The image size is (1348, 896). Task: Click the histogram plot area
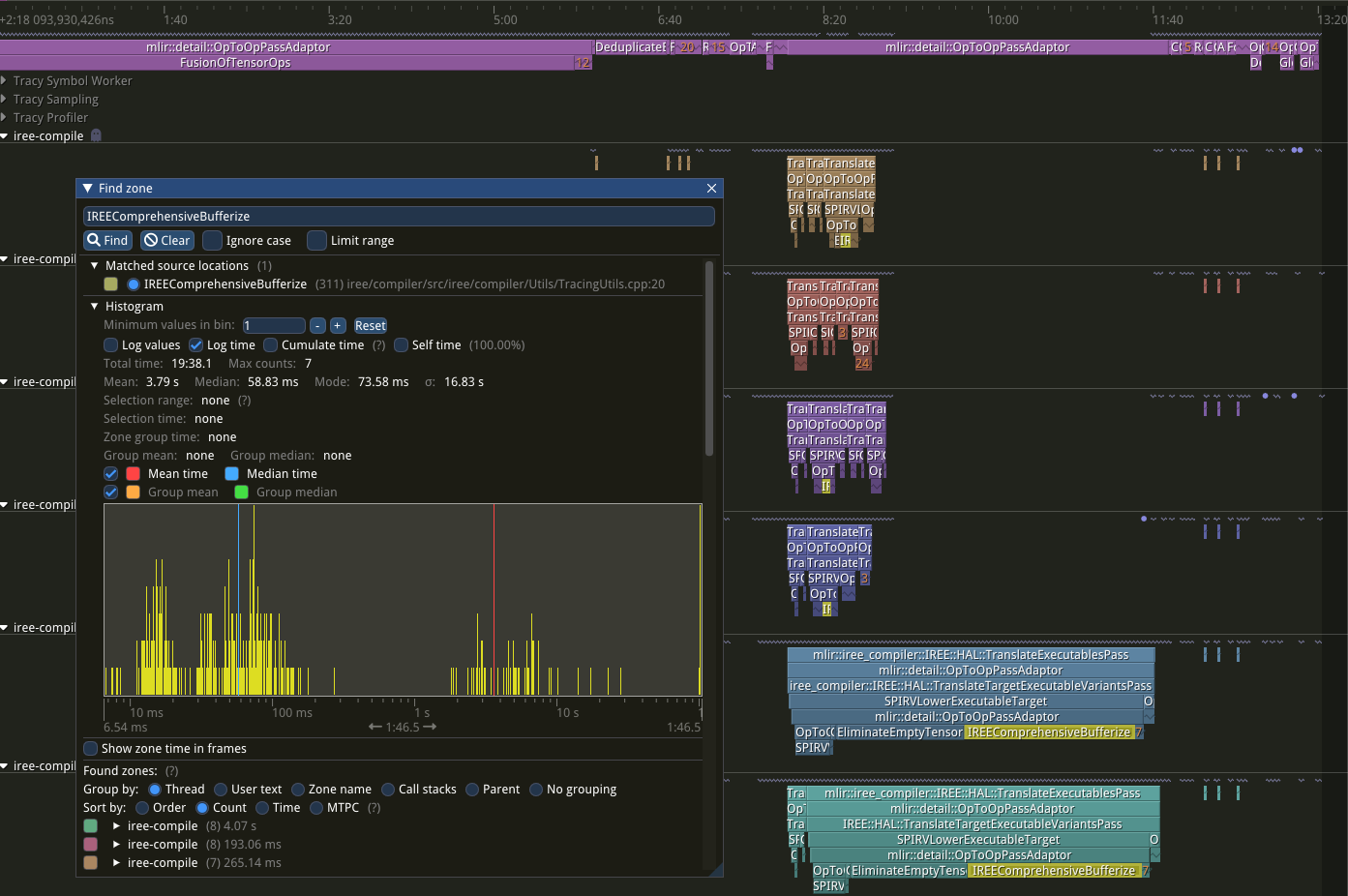(x=403, y=599)
